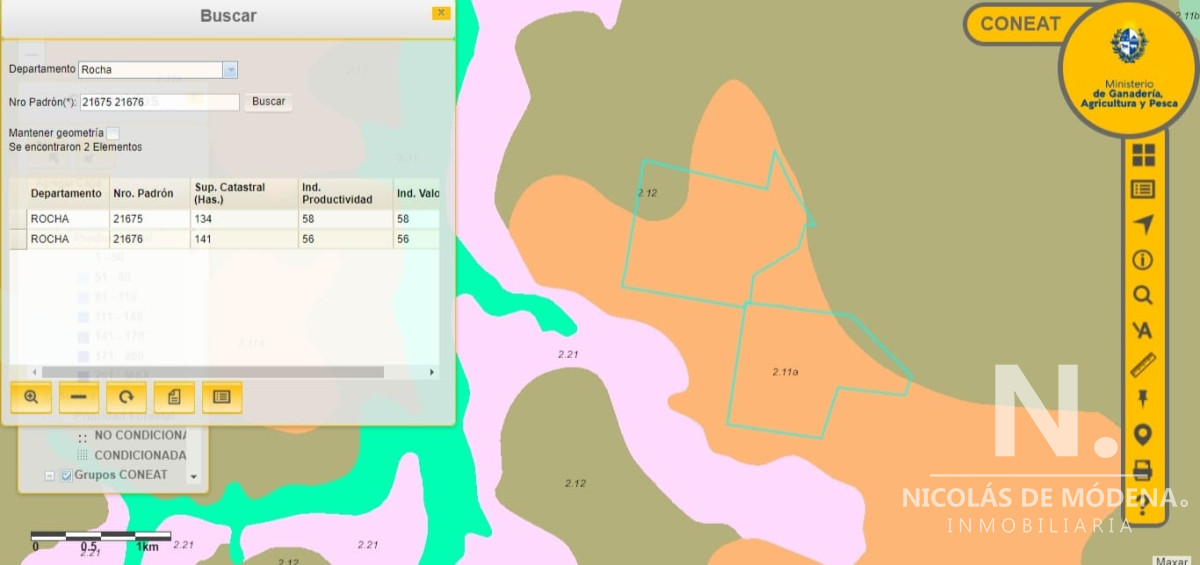The width and height of the screenshot is (1200, 565).
Task: Uncheck the Grupos CONEAT layer checkbox
Action: pyautogui.click(x=67, y=475)
